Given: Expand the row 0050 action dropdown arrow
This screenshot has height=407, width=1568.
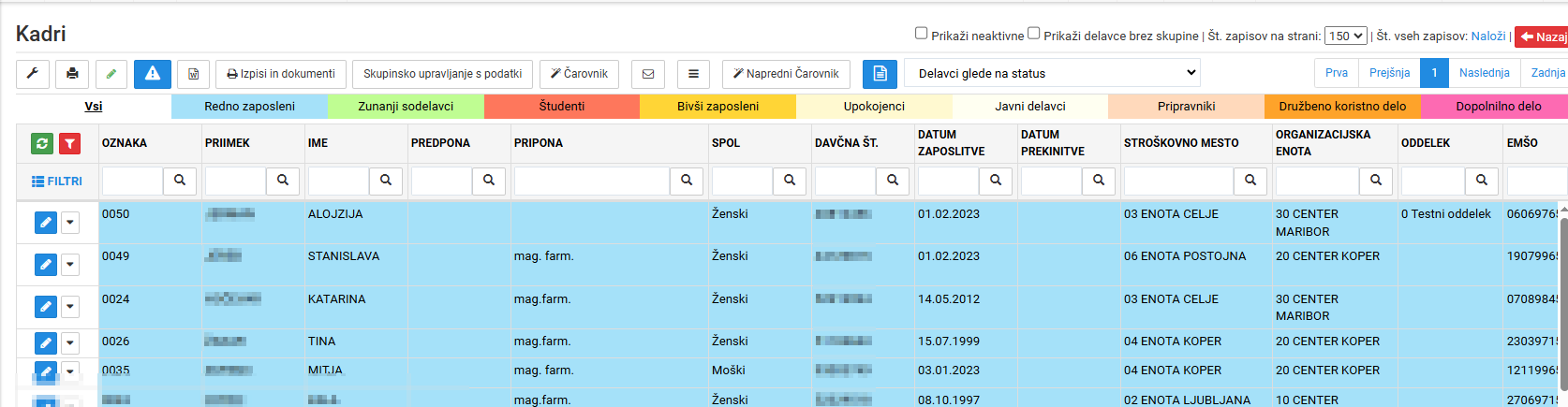Looking at the screenshot, I should [x=70, y=223].
